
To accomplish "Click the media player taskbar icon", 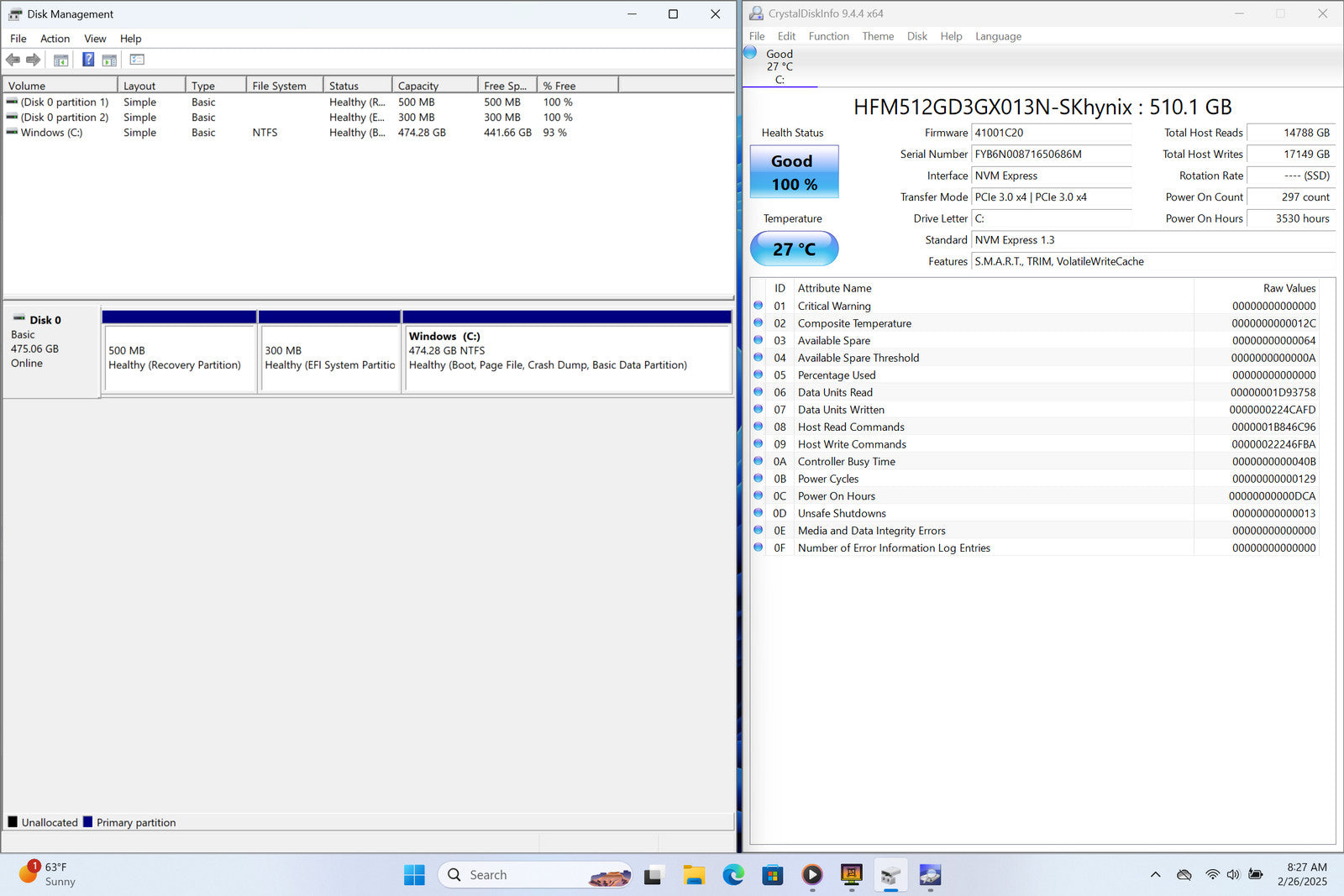I will (811, 875).
